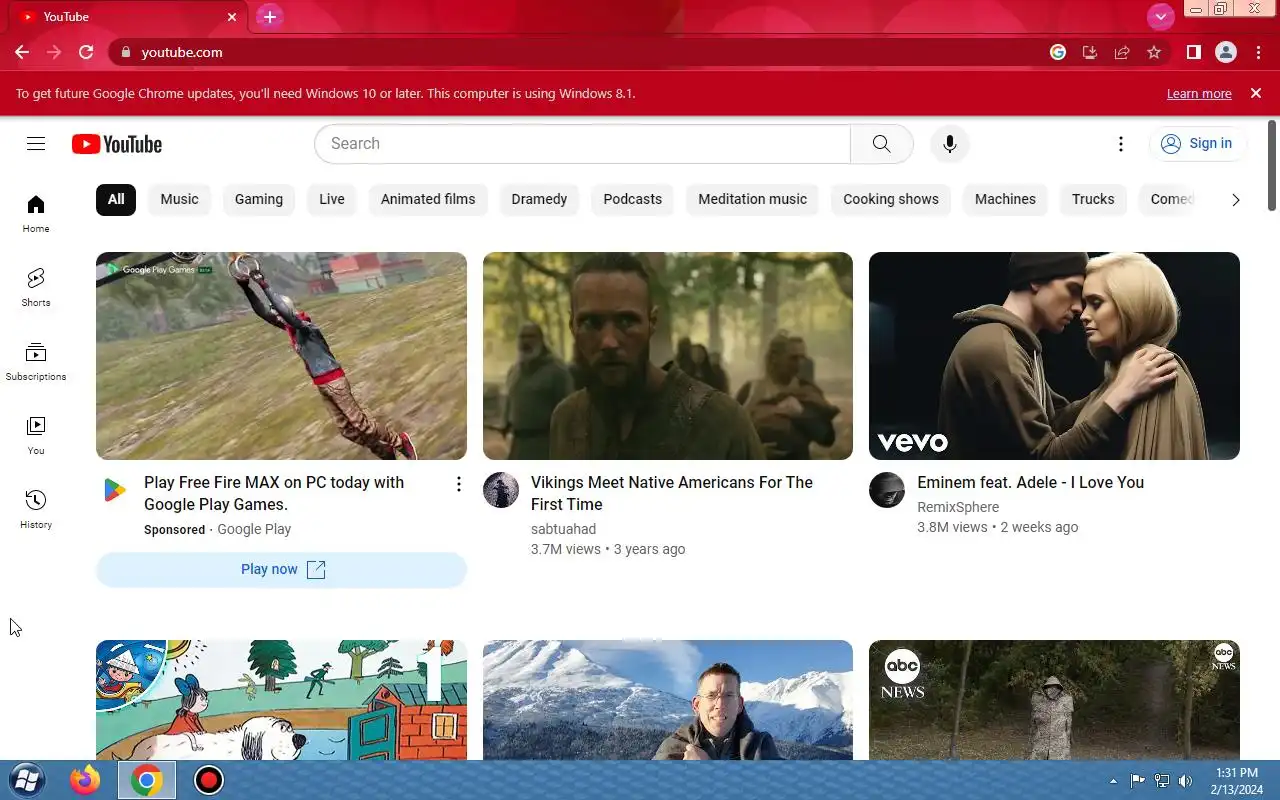Open the sabtuahad channel name
The height and width of the screenshot is (800, 1280).
[x=563, y=529]
